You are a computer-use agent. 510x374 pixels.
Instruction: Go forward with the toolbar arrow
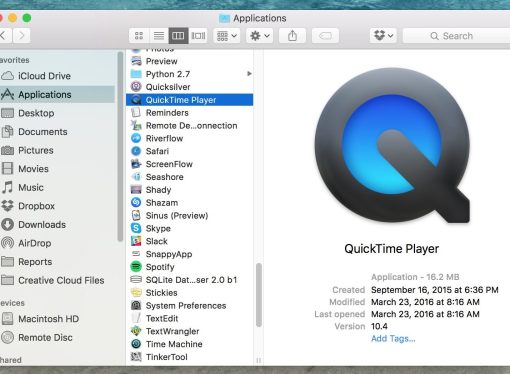pyautogui.click(x=22, y=35)
